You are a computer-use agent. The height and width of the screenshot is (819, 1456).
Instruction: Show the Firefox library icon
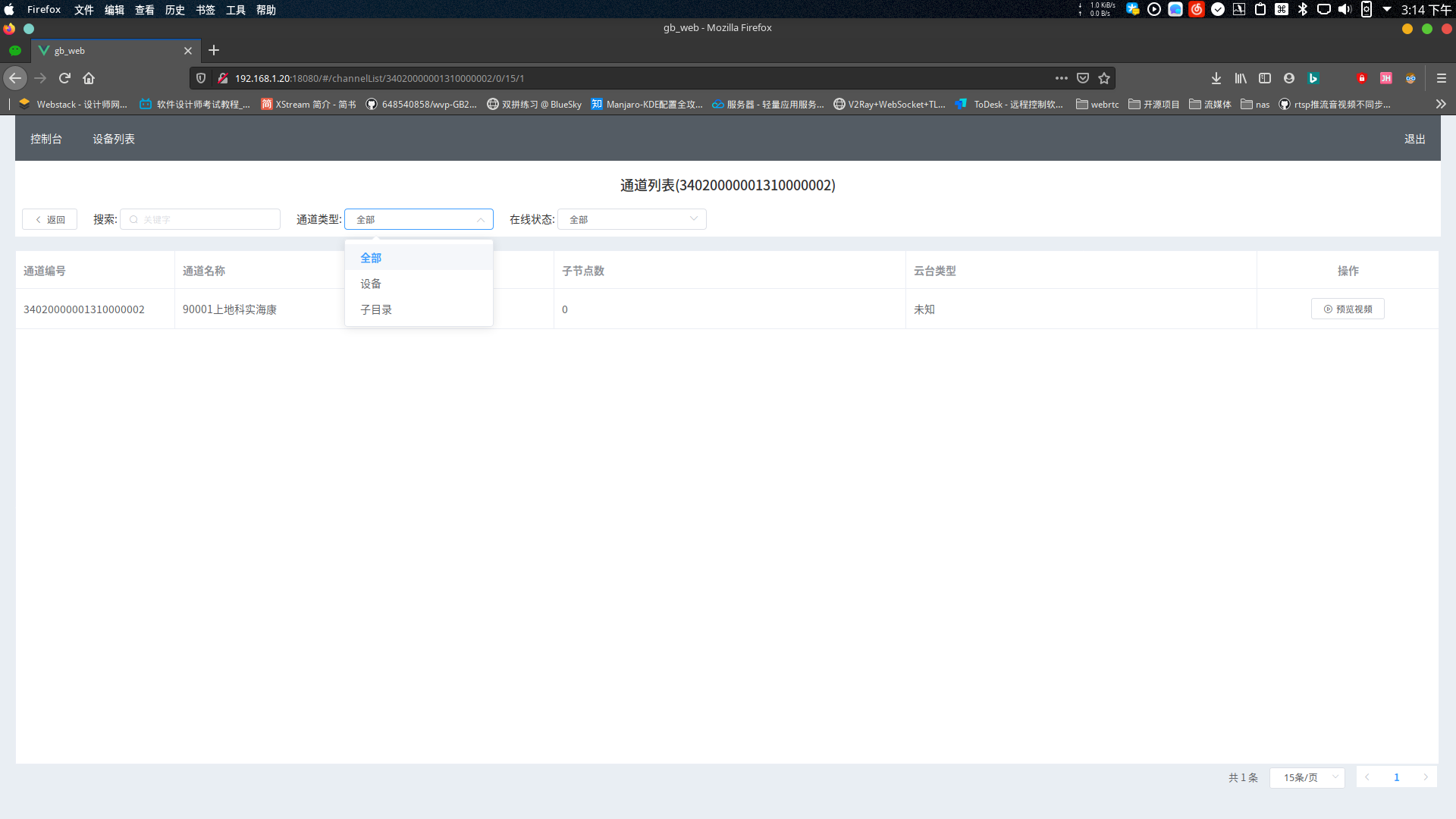click(1241, 78)
